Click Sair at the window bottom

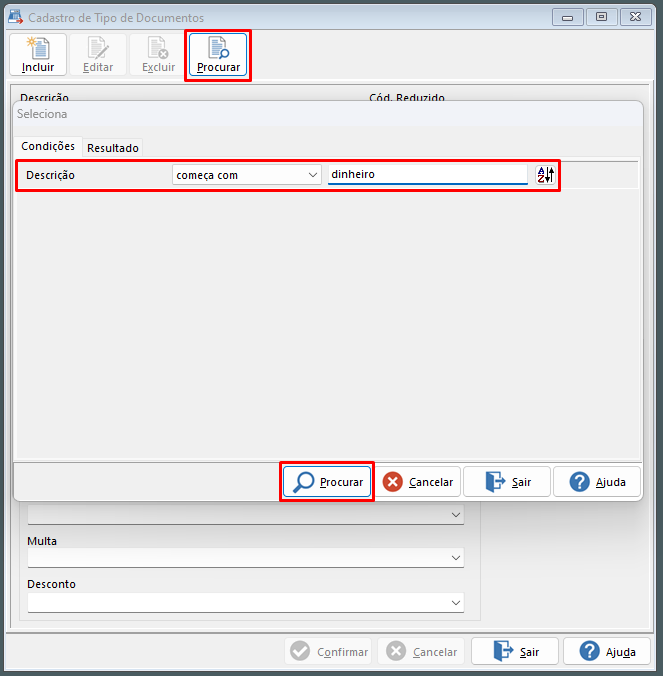click(515, 651)
